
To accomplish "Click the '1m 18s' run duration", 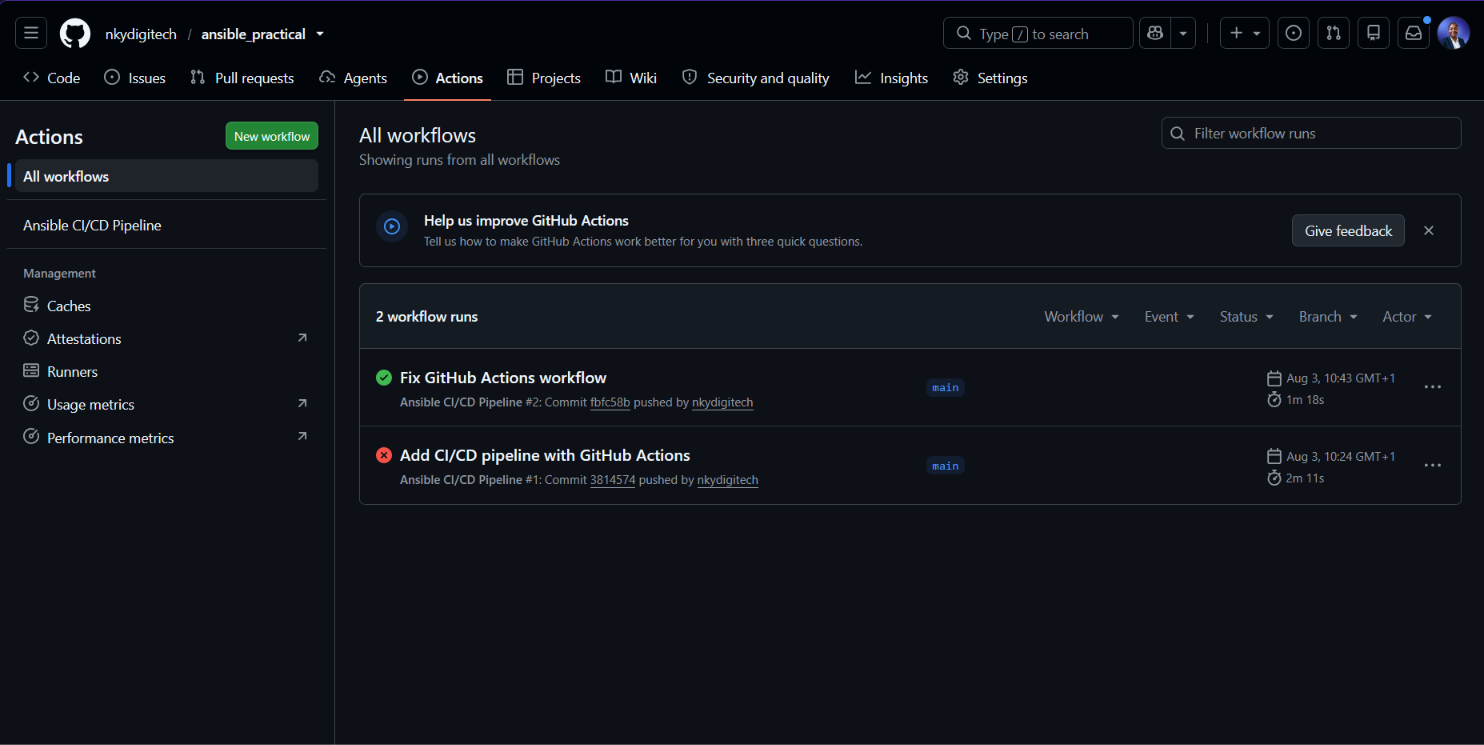I will [1305, 400].
